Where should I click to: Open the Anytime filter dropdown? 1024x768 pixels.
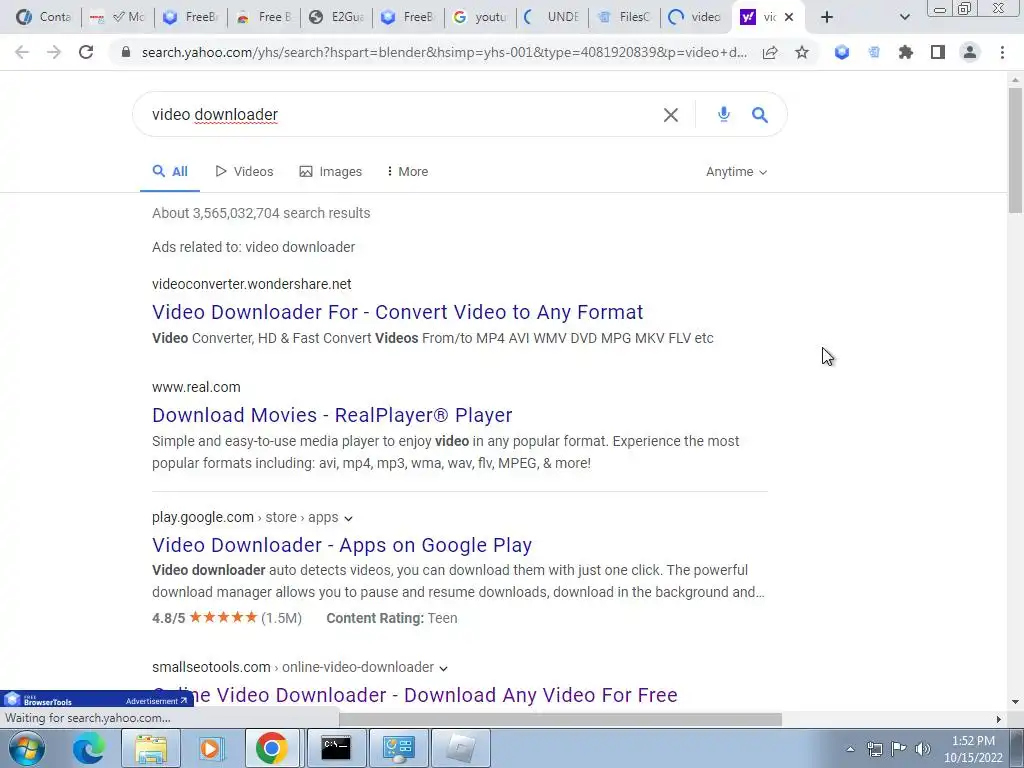[x=736, y=172]
